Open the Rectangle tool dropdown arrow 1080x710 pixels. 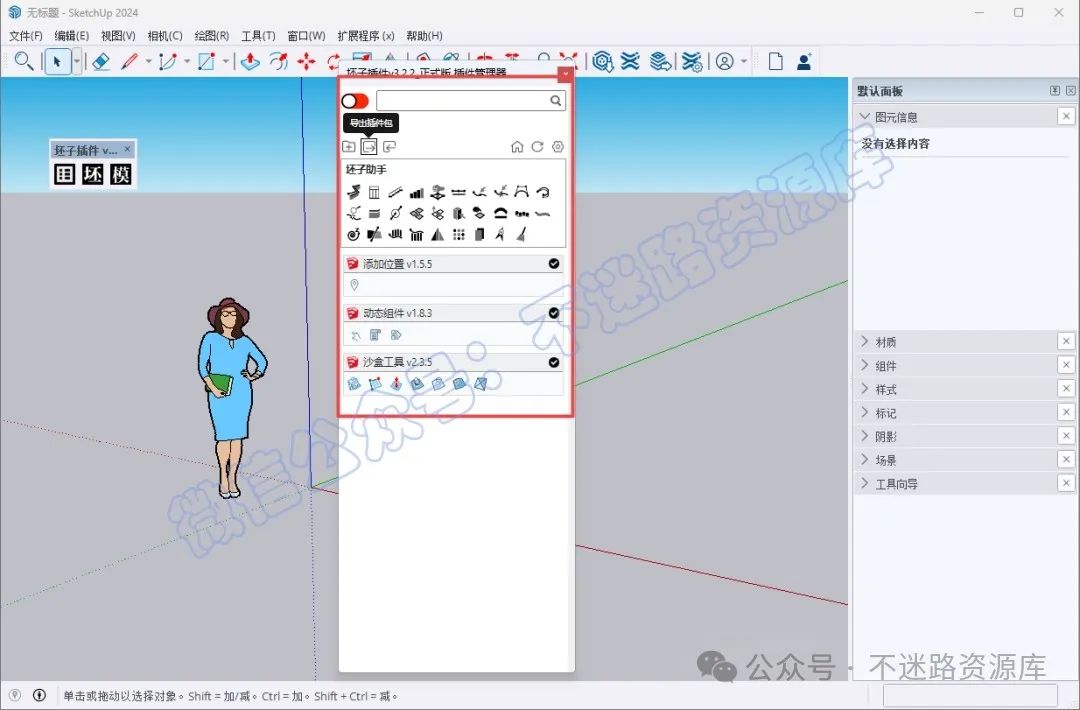(x=225, y=61)
